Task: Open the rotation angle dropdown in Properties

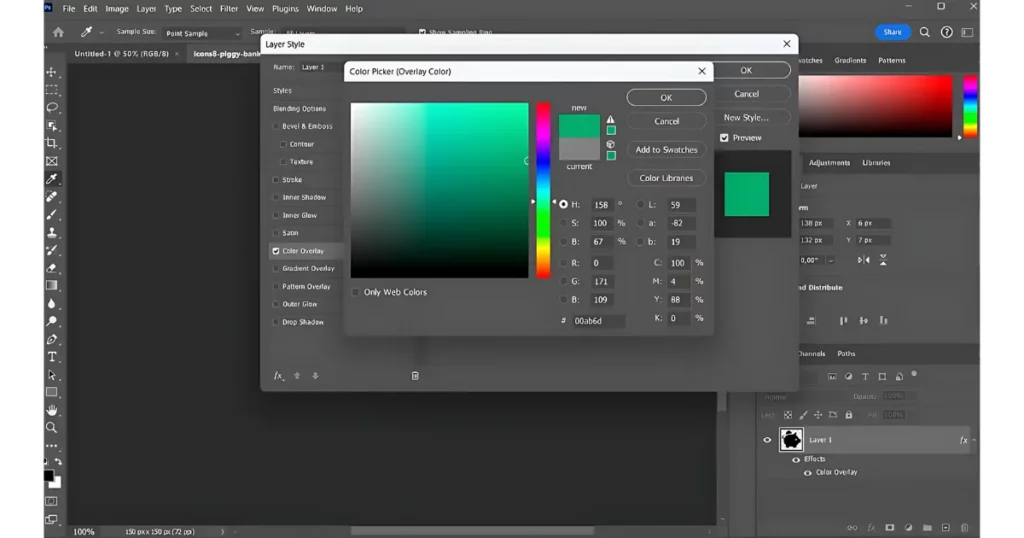Action: (x=831, y=260)
